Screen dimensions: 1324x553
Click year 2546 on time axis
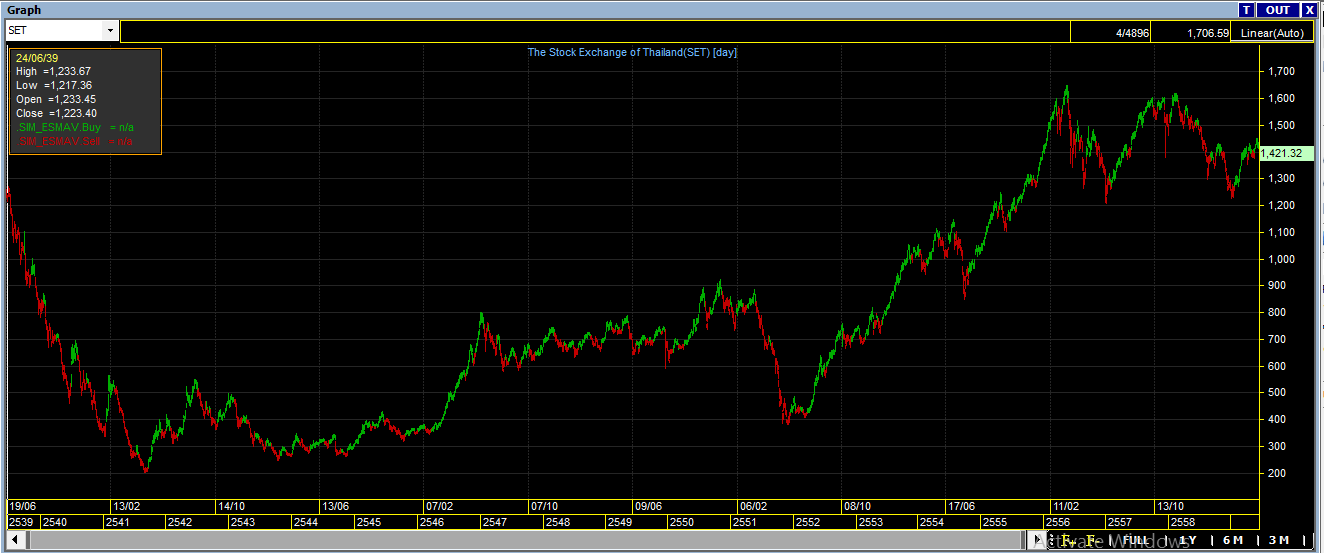point(432,522)
